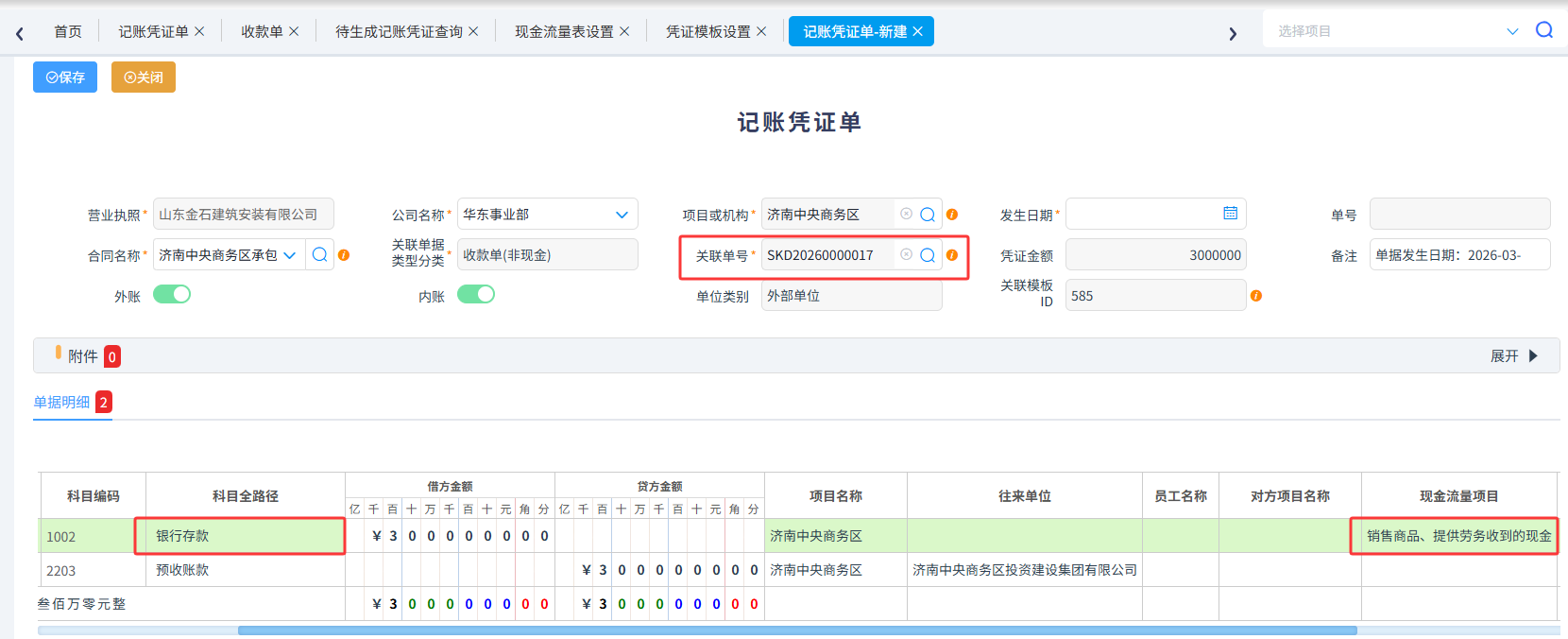Switch to the 待生成记账凭证查询 tab

(399, 31)
